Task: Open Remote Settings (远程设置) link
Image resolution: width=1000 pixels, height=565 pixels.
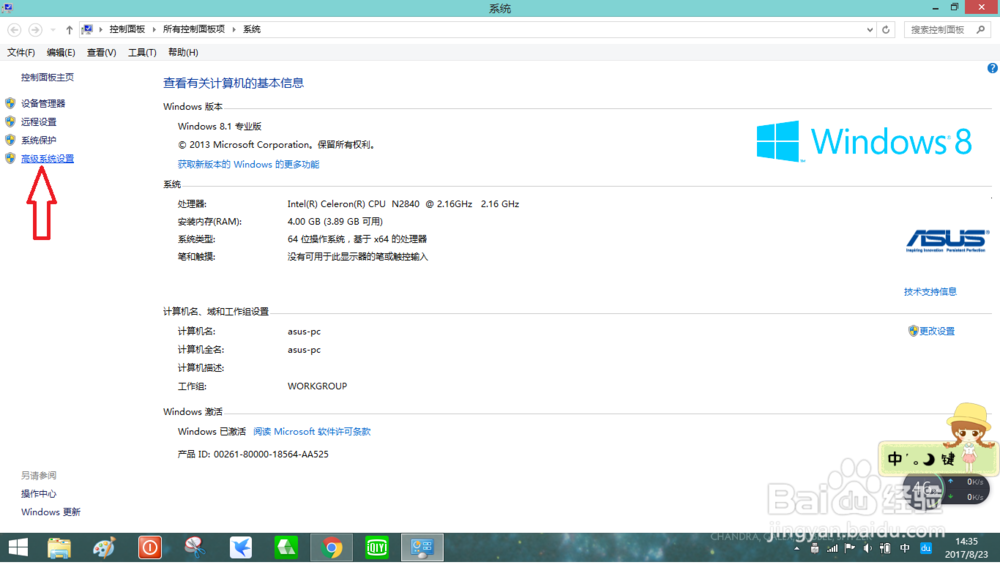Action: pyautogui.click(x=38, y=122)
